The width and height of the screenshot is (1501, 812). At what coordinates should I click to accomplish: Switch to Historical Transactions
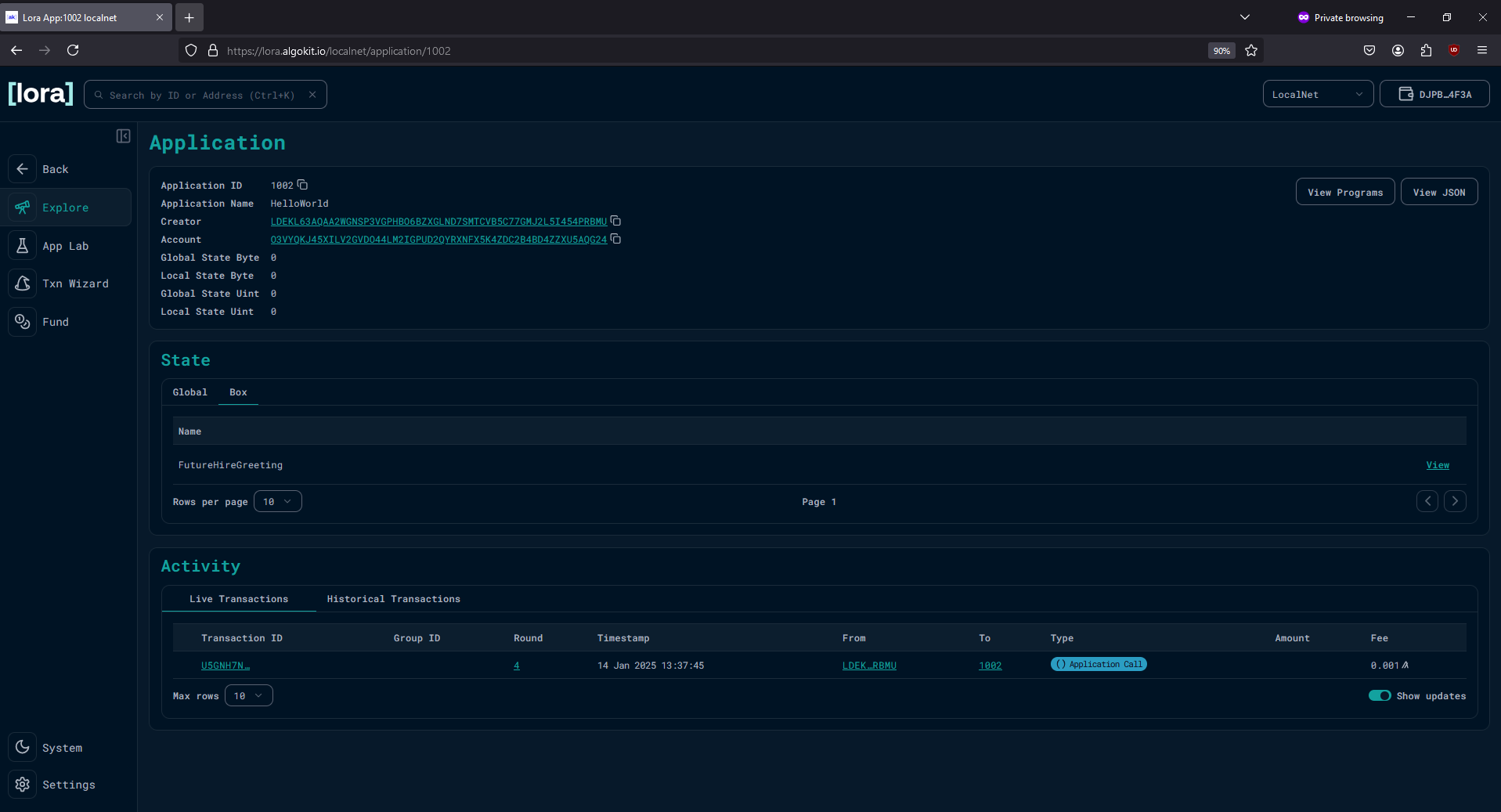click(393, 598)
